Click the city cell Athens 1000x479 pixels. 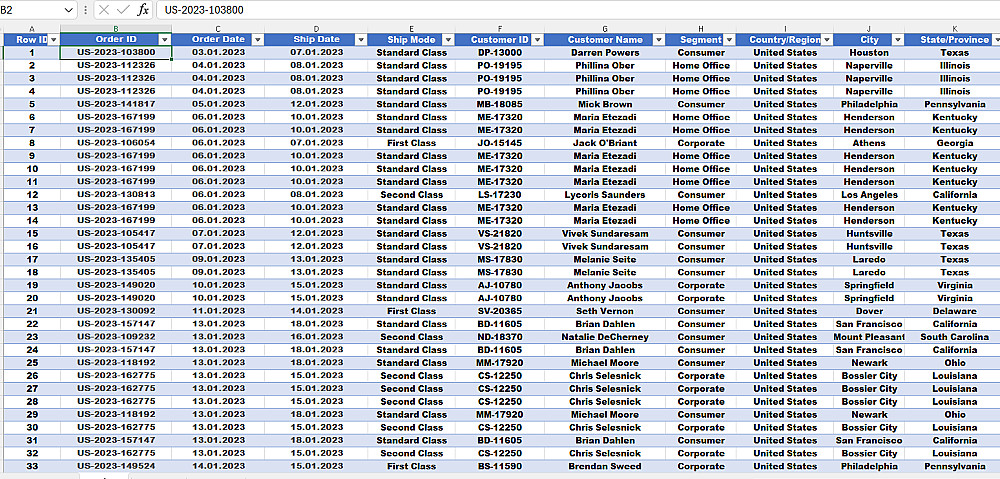point(869,144)
